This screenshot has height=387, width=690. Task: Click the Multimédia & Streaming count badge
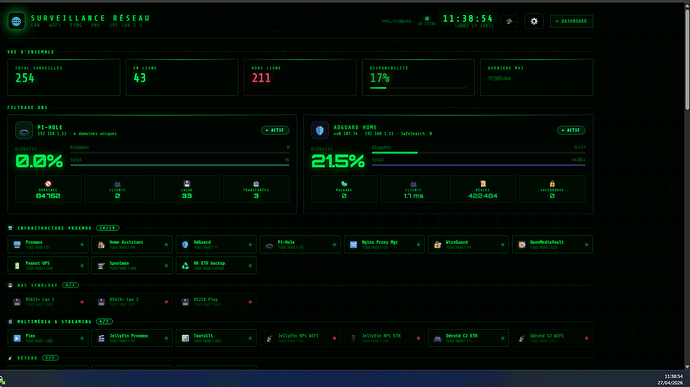tap(104, 322)
